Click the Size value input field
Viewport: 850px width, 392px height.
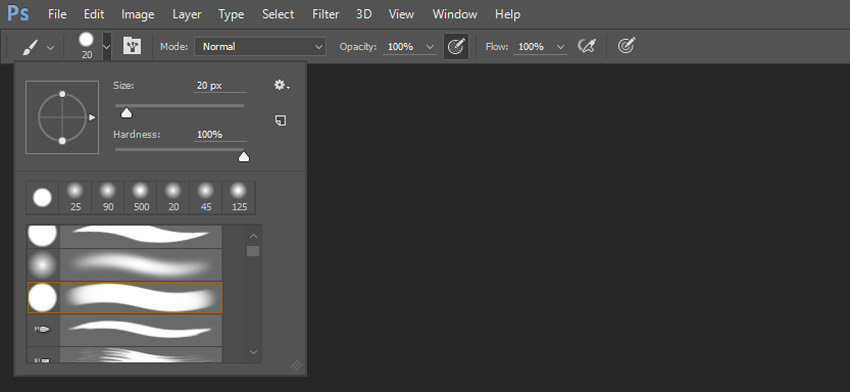220,86
